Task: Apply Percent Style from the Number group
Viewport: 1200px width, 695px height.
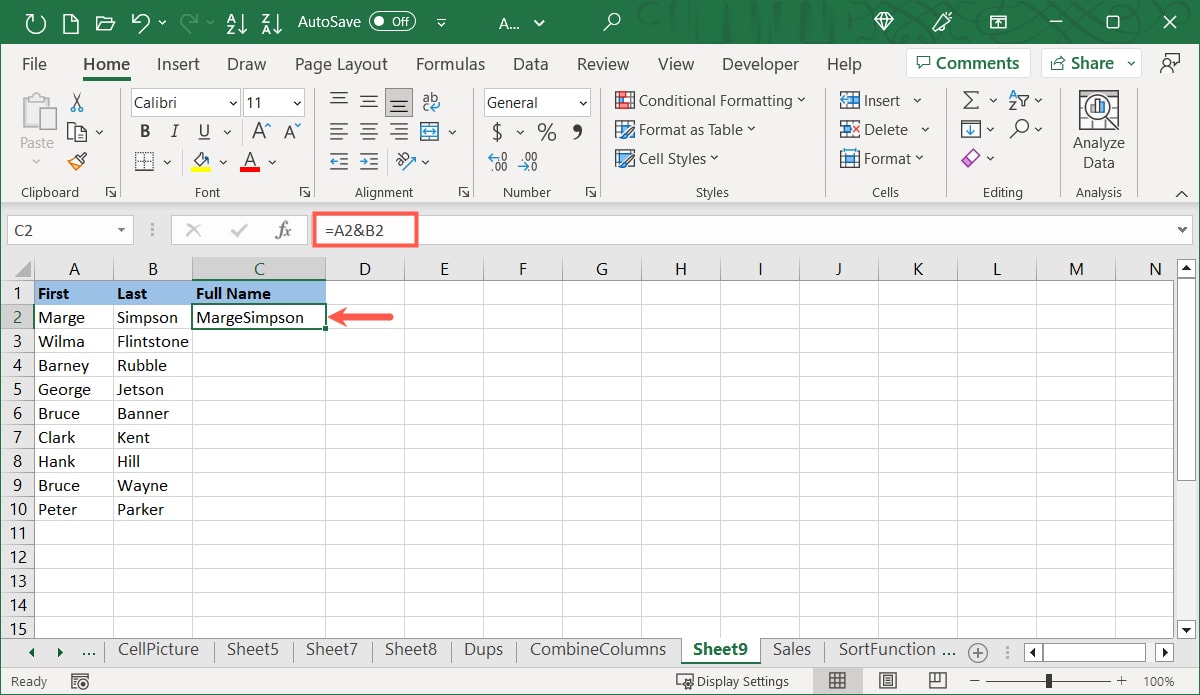Action: tap(546, 130)
